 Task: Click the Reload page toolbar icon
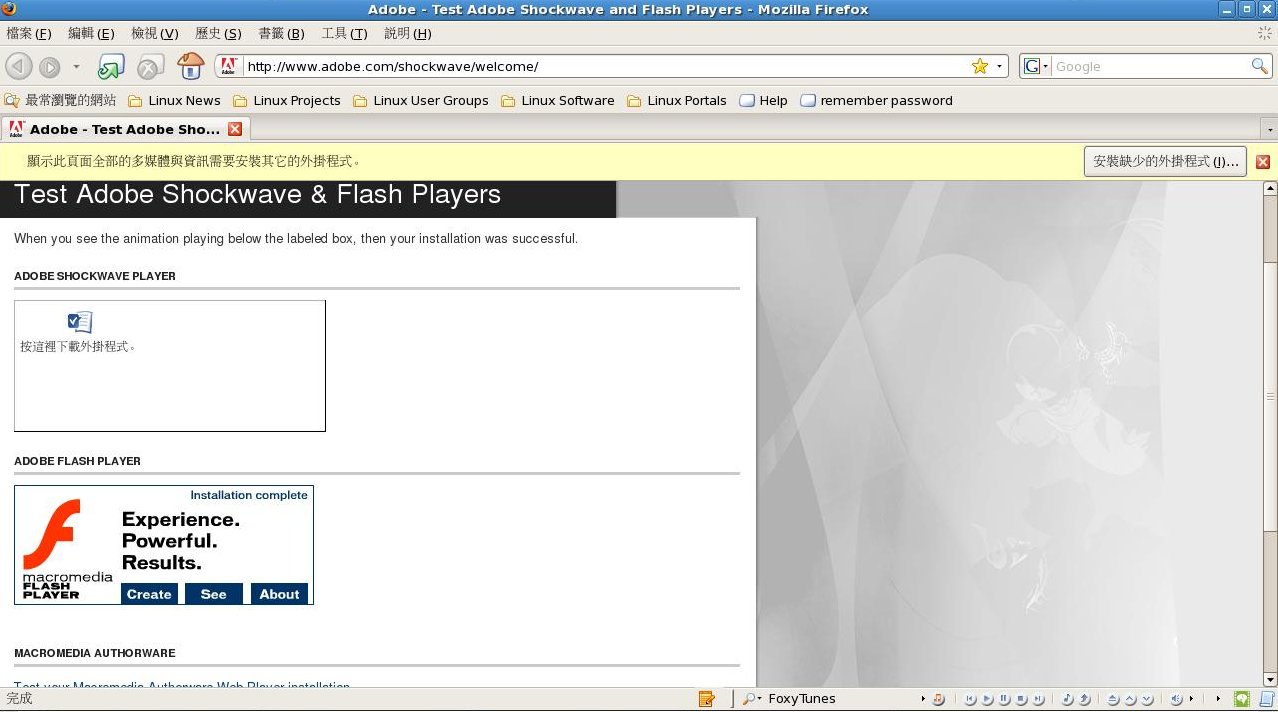coord(110,67)
